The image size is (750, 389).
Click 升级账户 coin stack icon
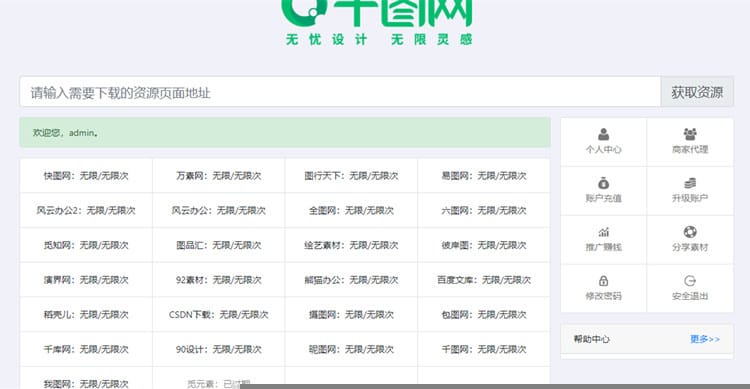click(x=690, y=183)
